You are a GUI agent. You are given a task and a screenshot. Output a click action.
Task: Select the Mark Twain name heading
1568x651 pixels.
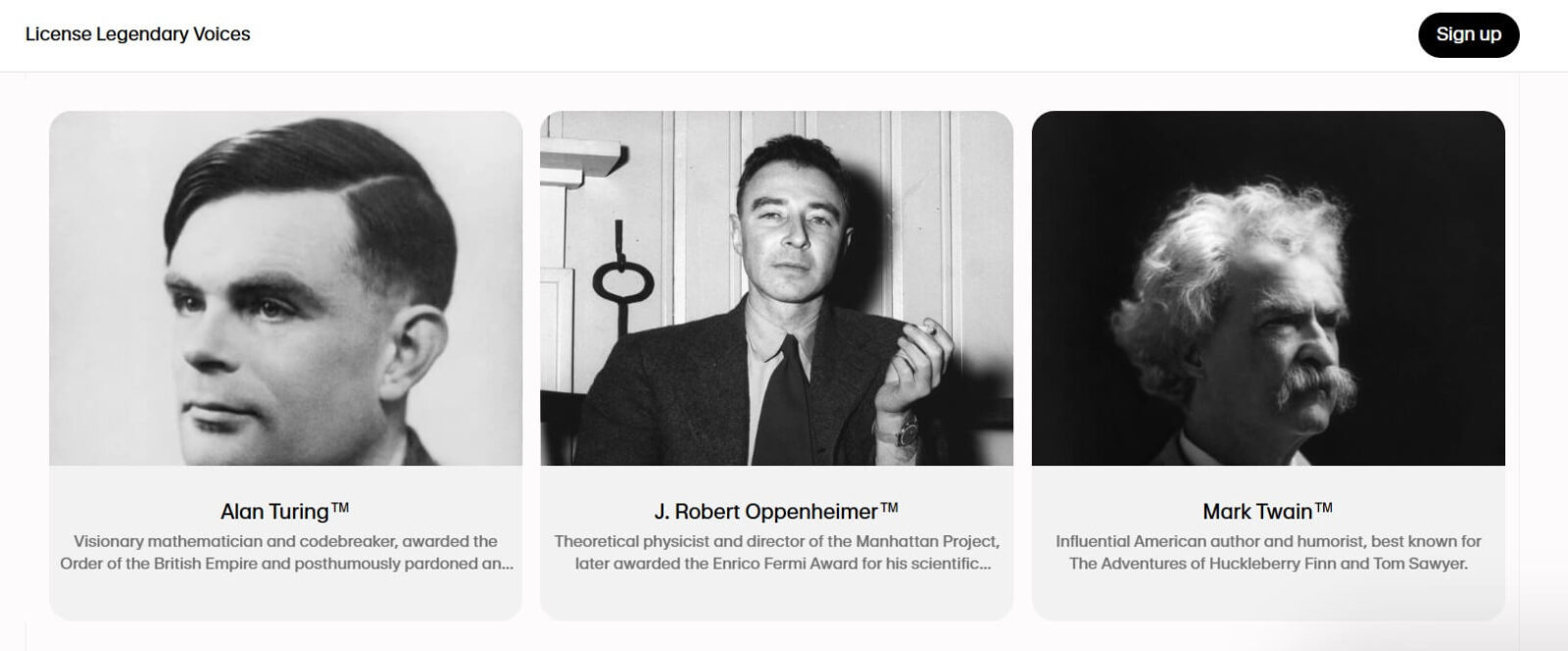tap(1257, 512)
